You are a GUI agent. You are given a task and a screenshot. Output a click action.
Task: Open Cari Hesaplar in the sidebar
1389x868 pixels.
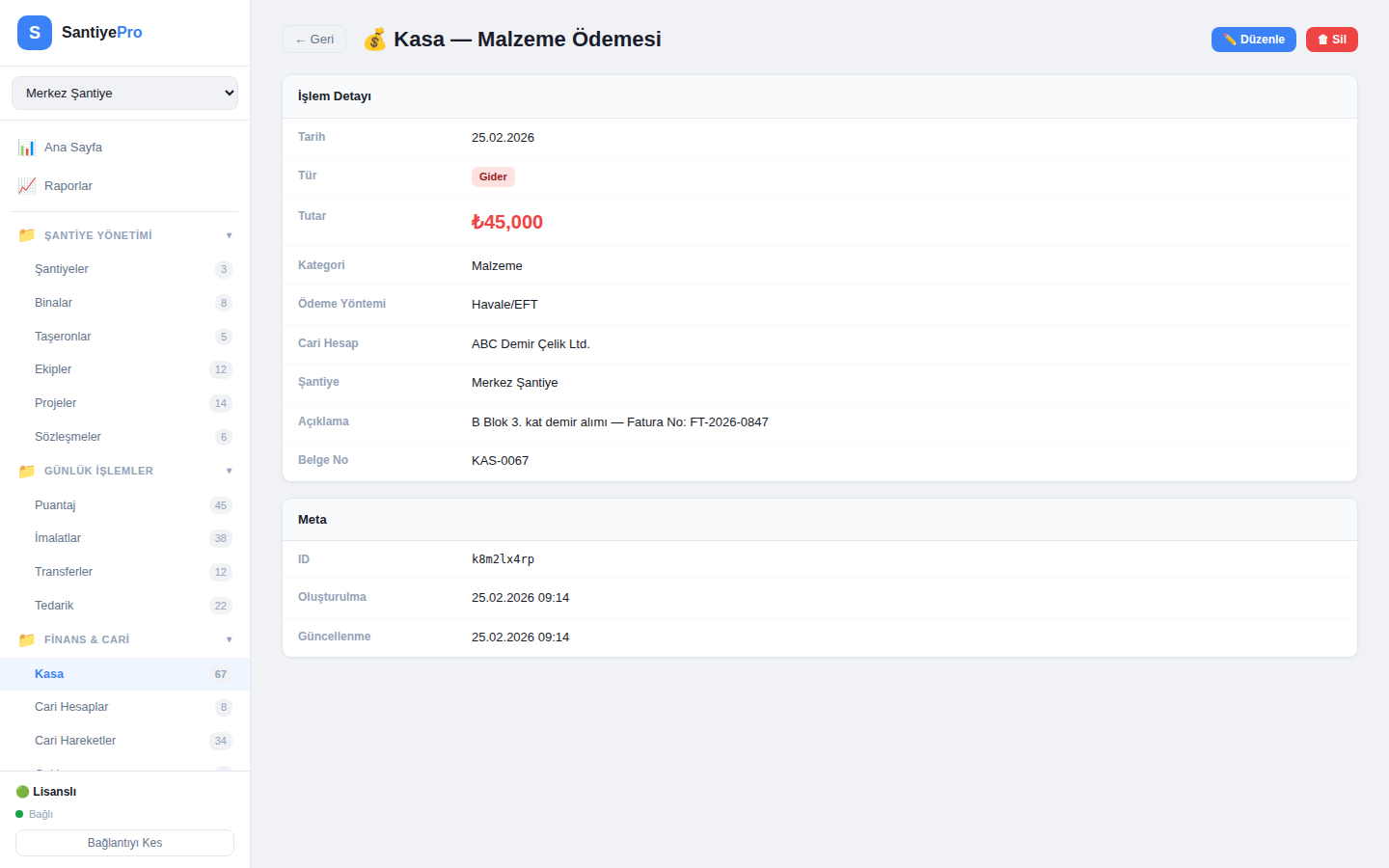pyautogui.click(x=71, y=707)
